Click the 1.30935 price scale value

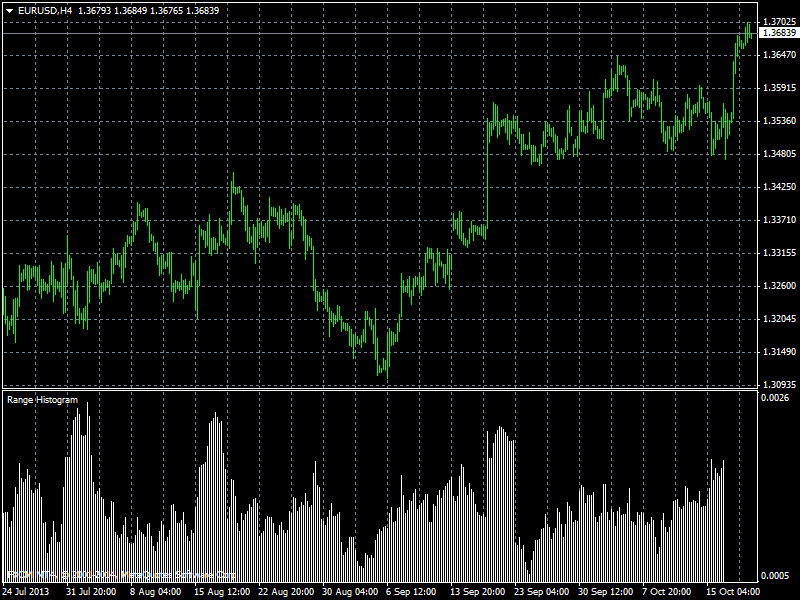779,384
